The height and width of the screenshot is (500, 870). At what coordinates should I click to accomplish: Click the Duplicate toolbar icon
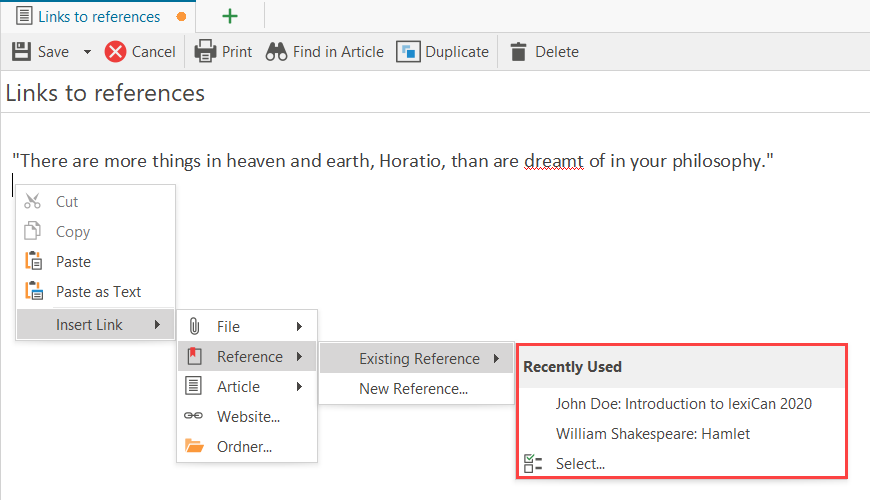tap(408, 52)
